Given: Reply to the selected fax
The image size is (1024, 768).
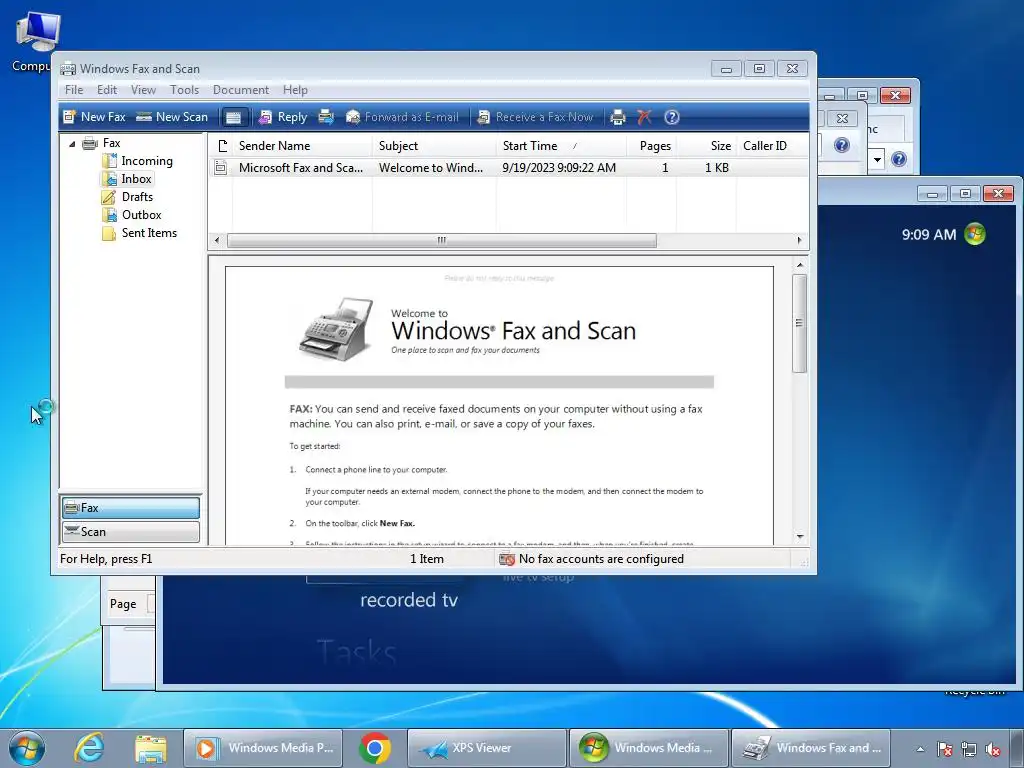Looking at the screenshot, I should 283,117.
